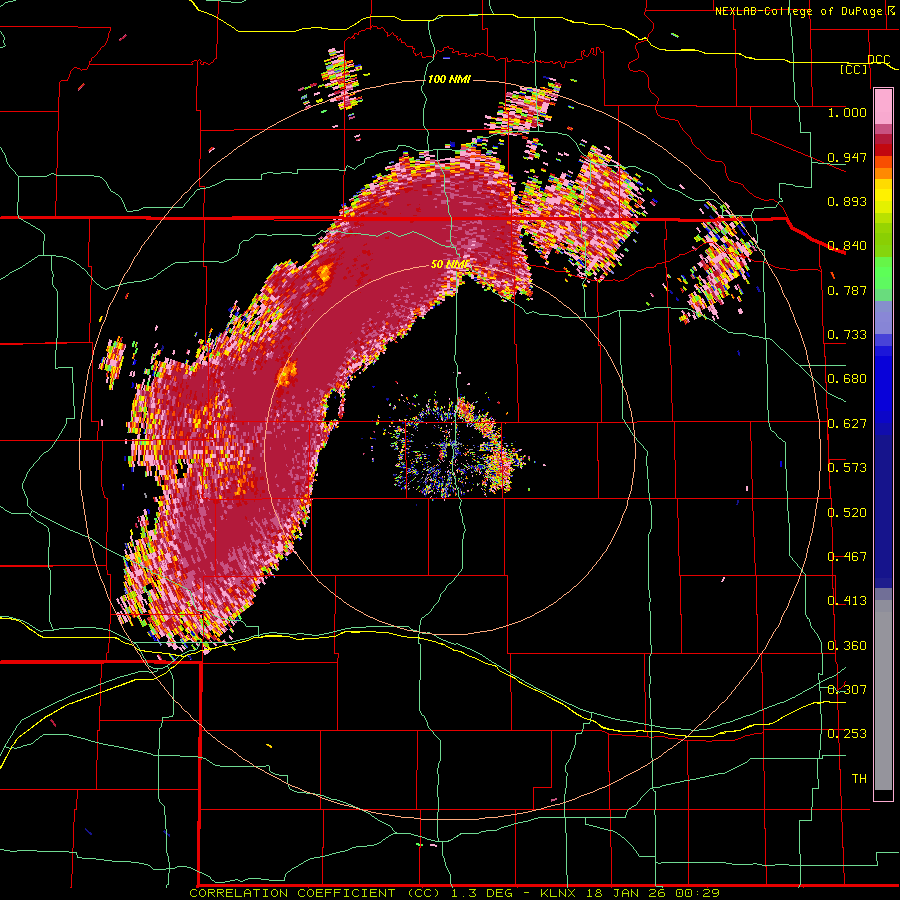Click the 1.000 legend value

coord(847,112)
